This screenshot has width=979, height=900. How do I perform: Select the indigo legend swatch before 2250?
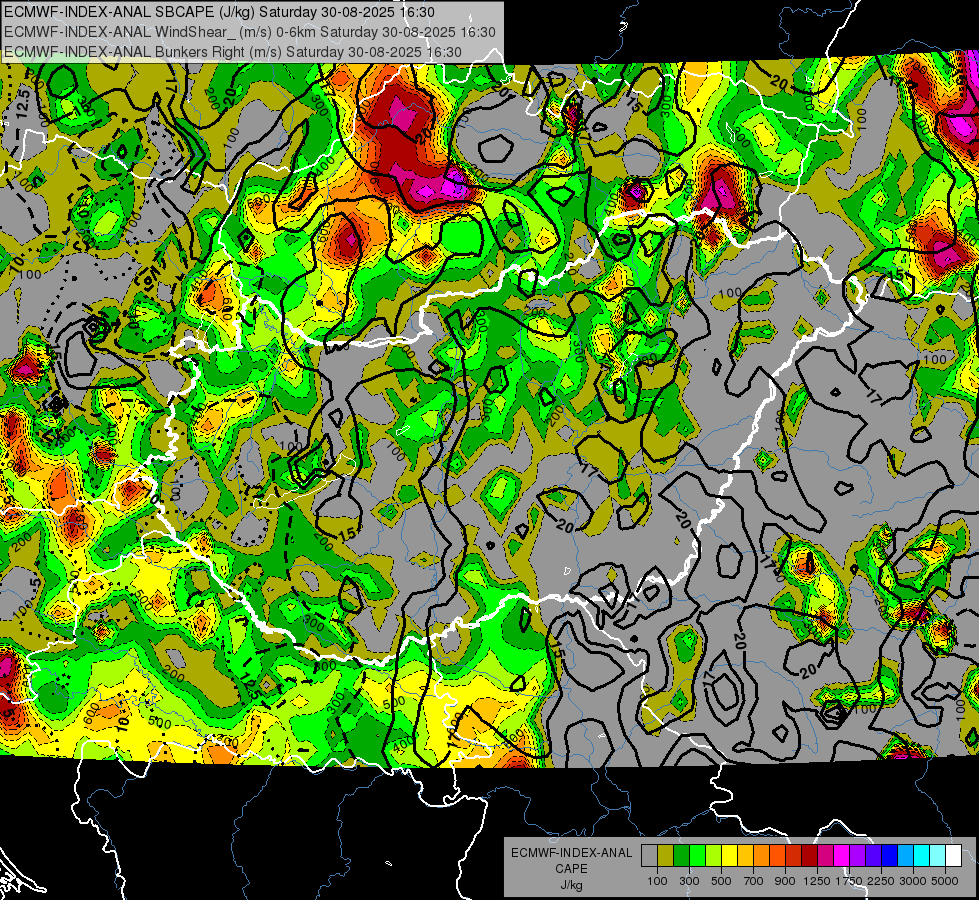click(x=873, y=856)
